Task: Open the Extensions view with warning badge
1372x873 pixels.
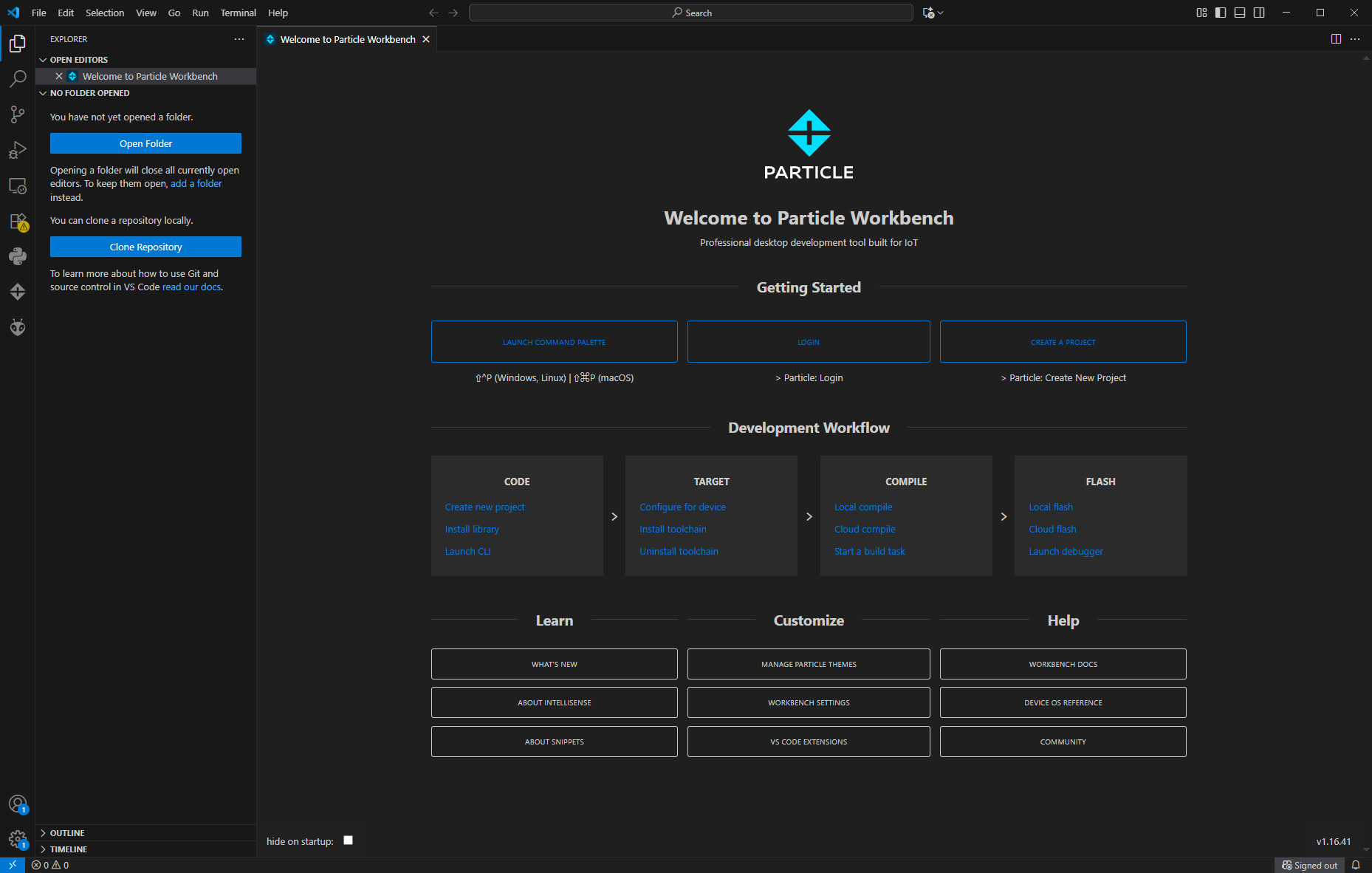Action: (x=18, y=222)
